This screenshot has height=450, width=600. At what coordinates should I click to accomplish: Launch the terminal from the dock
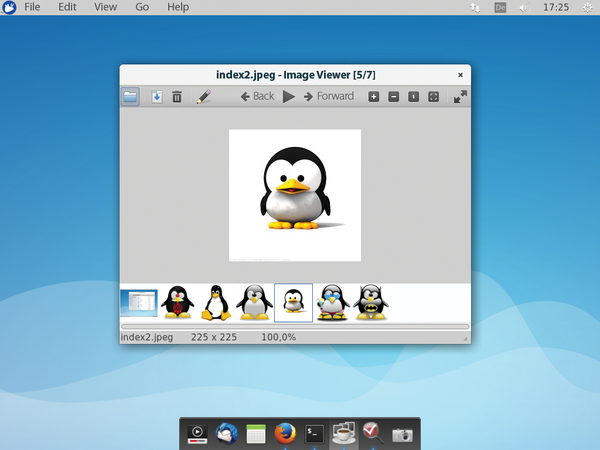315,434
